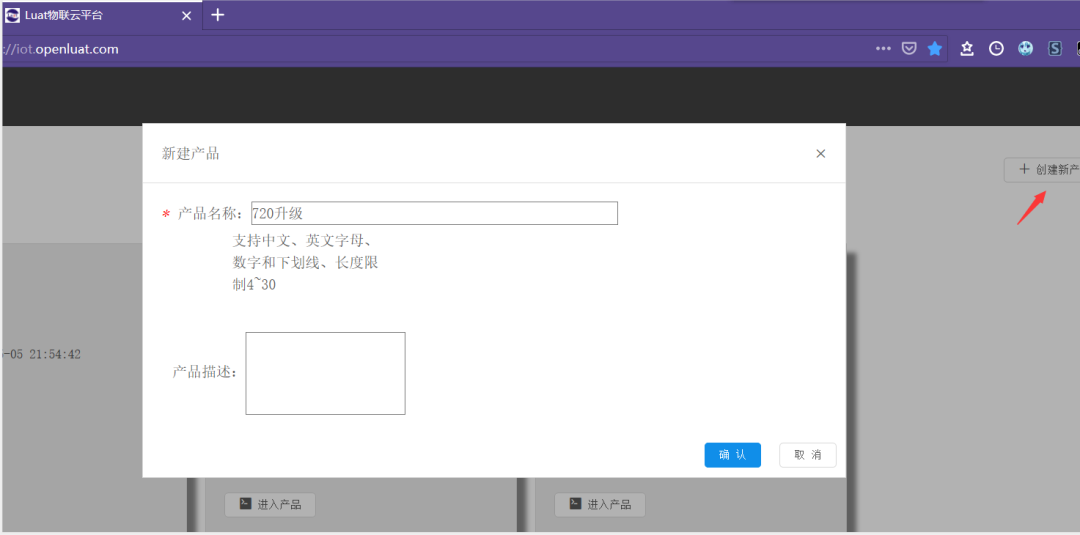This screenshot has width=1080, height=535.
Task: Click the 确认 confirm button
Action: click(x=732, y=455)
